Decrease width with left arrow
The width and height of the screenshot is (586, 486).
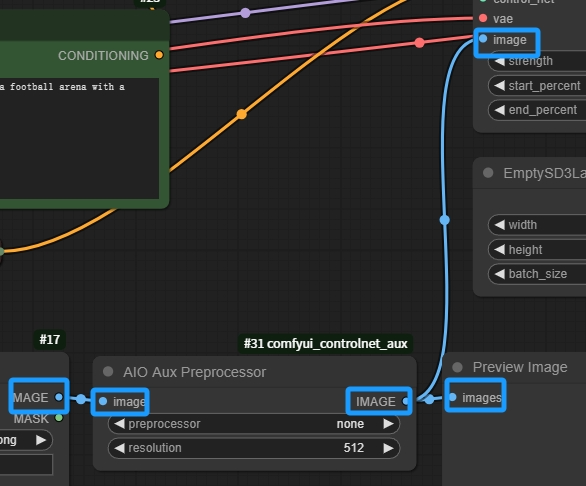tap(500, 225)
